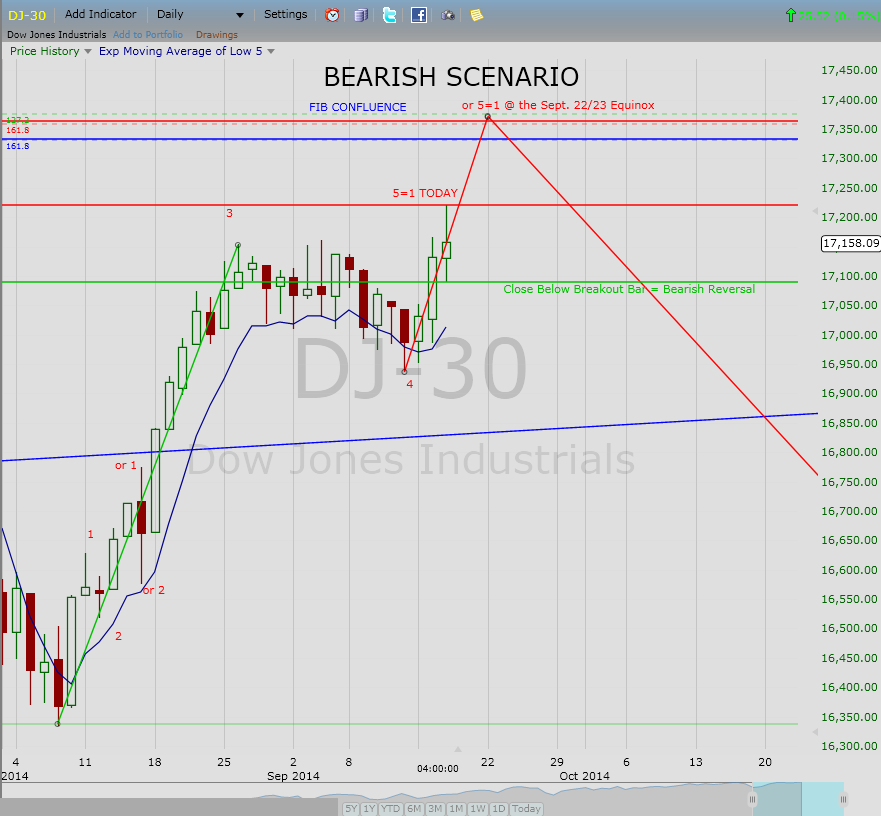Screen dimensions: 881x816
Task: Select the 1Y time range button
Action: (x=369, y=809)
